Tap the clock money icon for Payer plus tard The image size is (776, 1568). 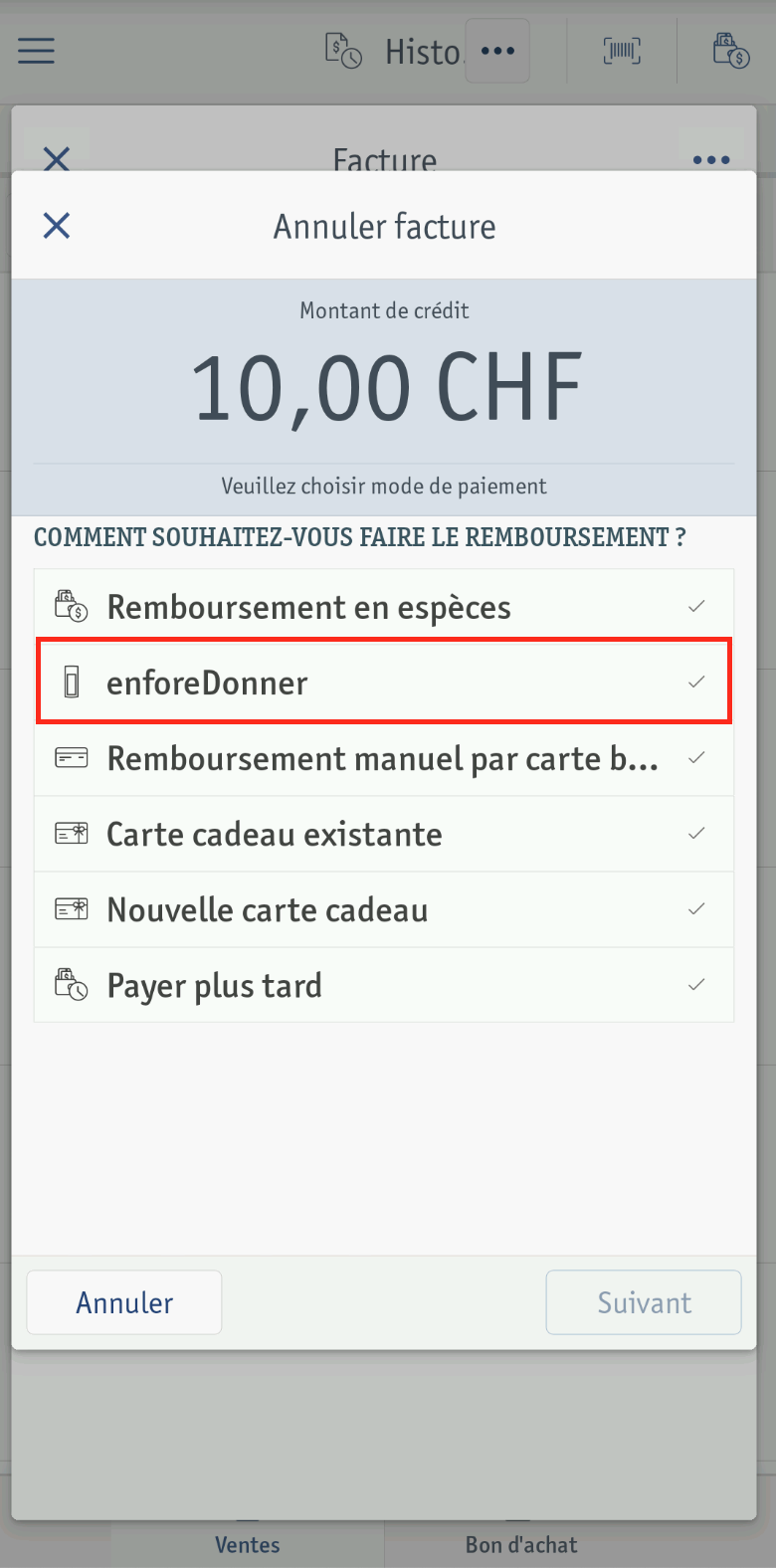[71, 985]
